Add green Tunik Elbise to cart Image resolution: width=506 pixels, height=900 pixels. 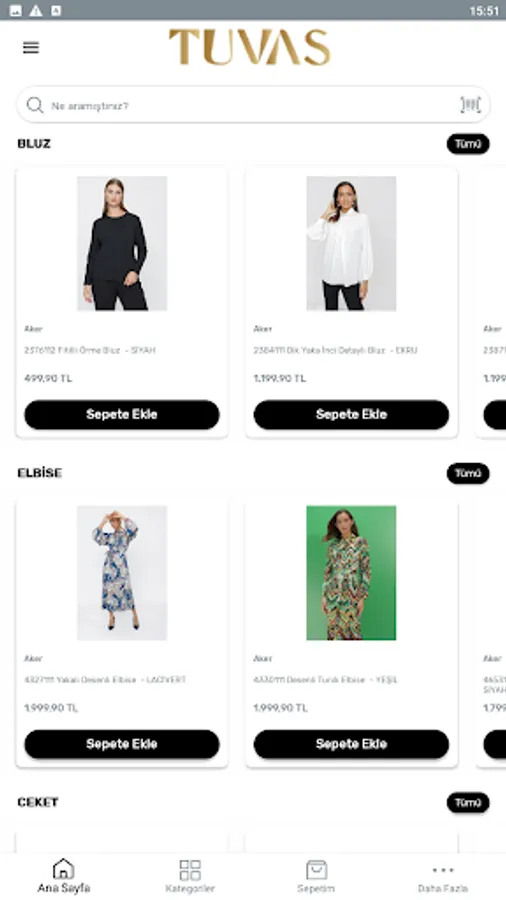click(x=351, y=744)
